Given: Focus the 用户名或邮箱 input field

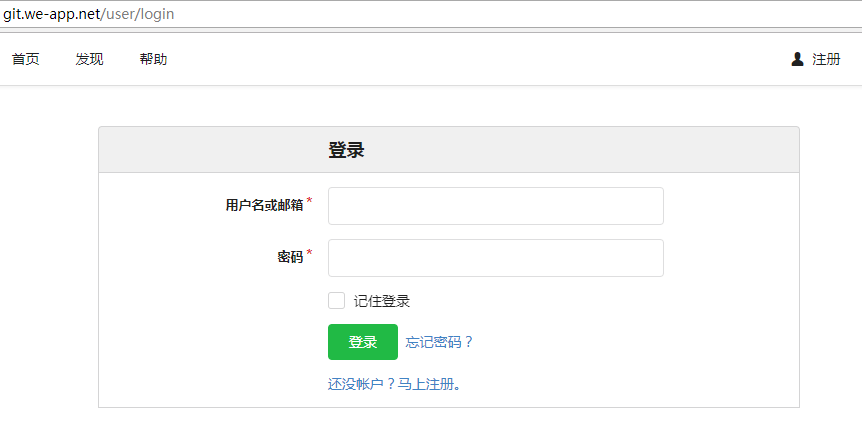Looking at the screenshot, I should click(x=495, y=206).
